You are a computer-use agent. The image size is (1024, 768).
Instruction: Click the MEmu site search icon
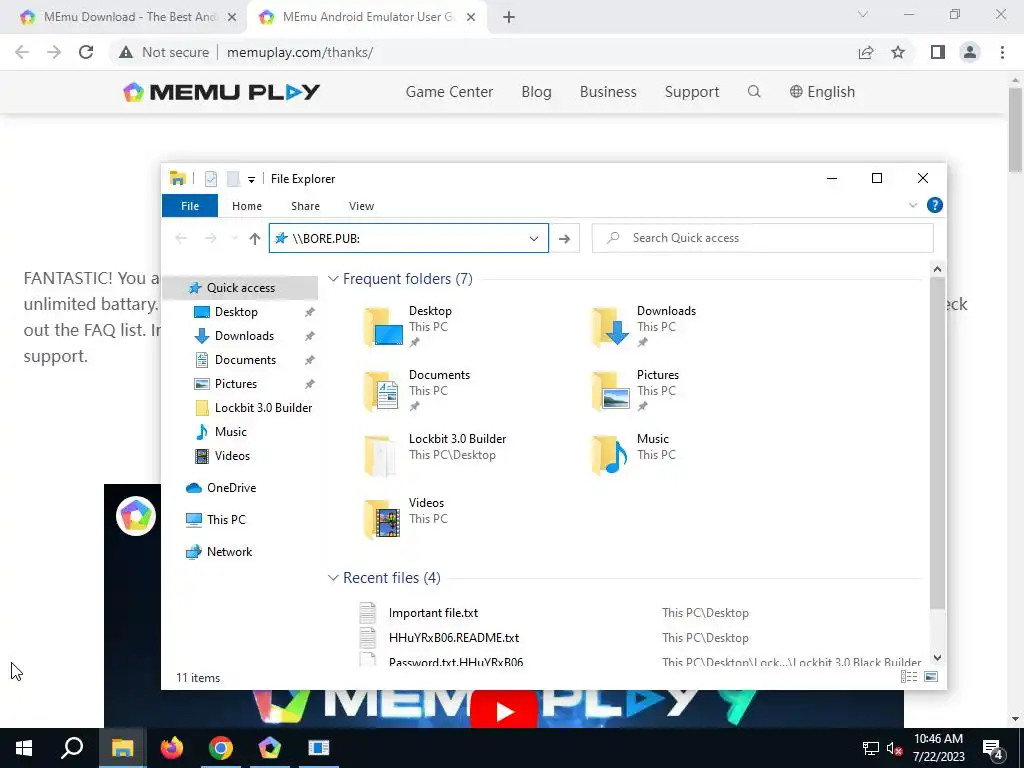click(754, 91)
